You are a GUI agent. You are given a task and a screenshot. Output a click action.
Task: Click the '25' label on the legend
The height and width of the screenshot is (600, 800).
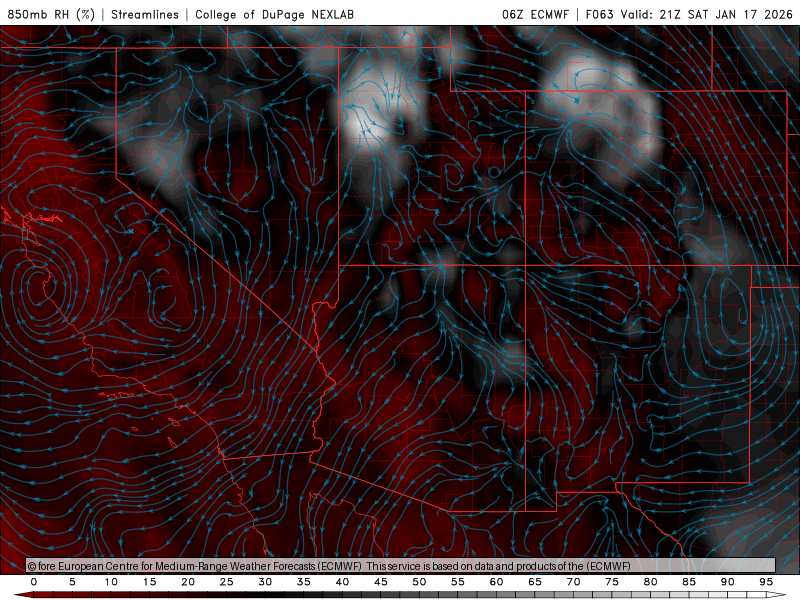(x=227, y=582)
